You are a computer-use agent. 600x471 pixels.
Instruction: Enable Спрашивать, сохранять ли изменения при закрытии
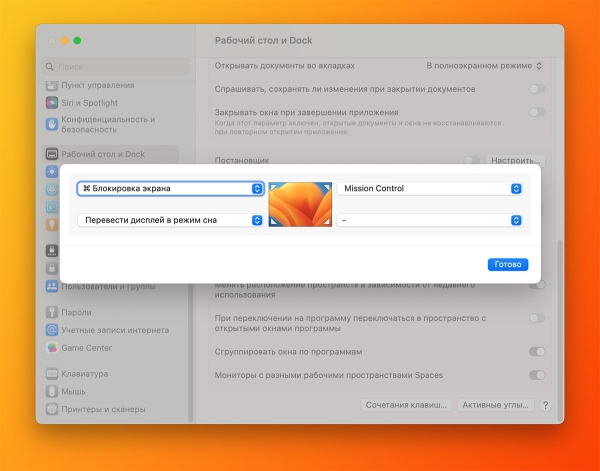537,89
